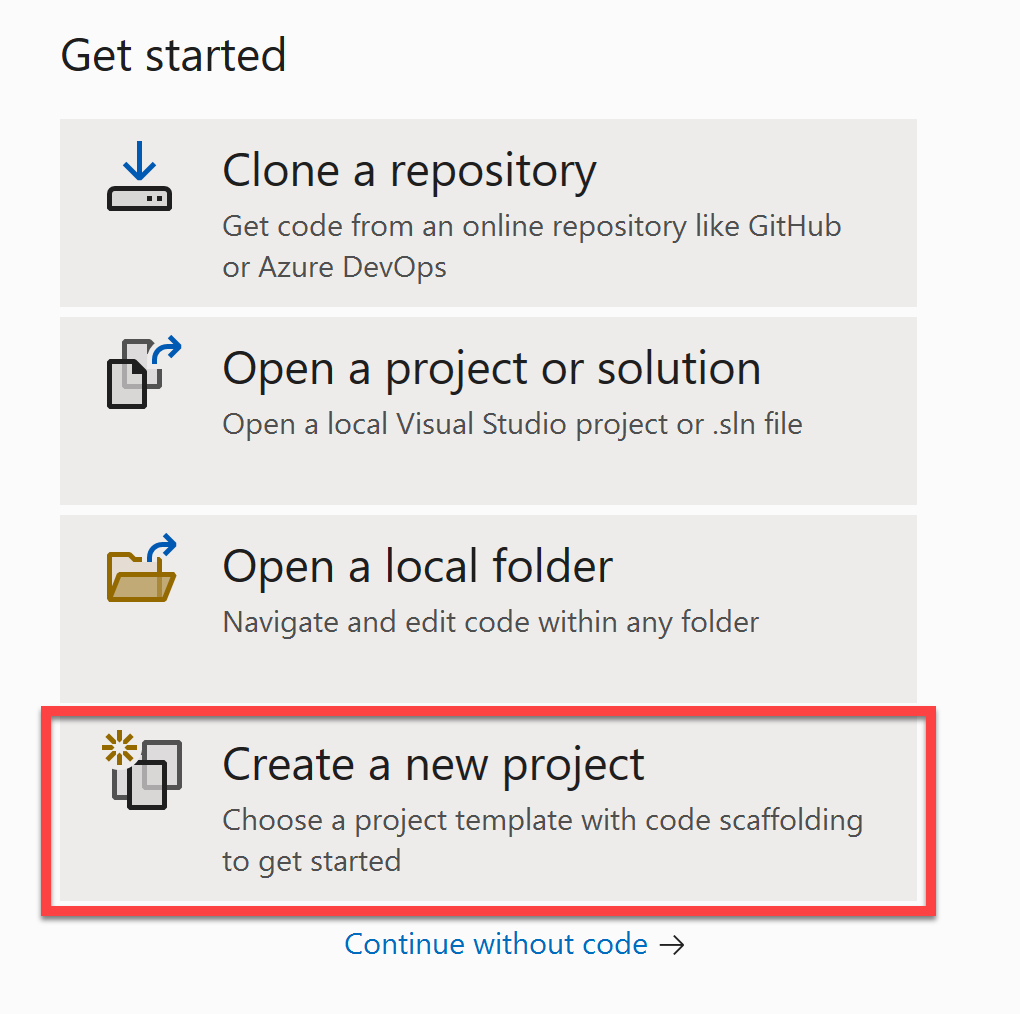This screenshot has width=1020, height=1014.
Task: Click the .sln file description text
Action: [511, 424]
